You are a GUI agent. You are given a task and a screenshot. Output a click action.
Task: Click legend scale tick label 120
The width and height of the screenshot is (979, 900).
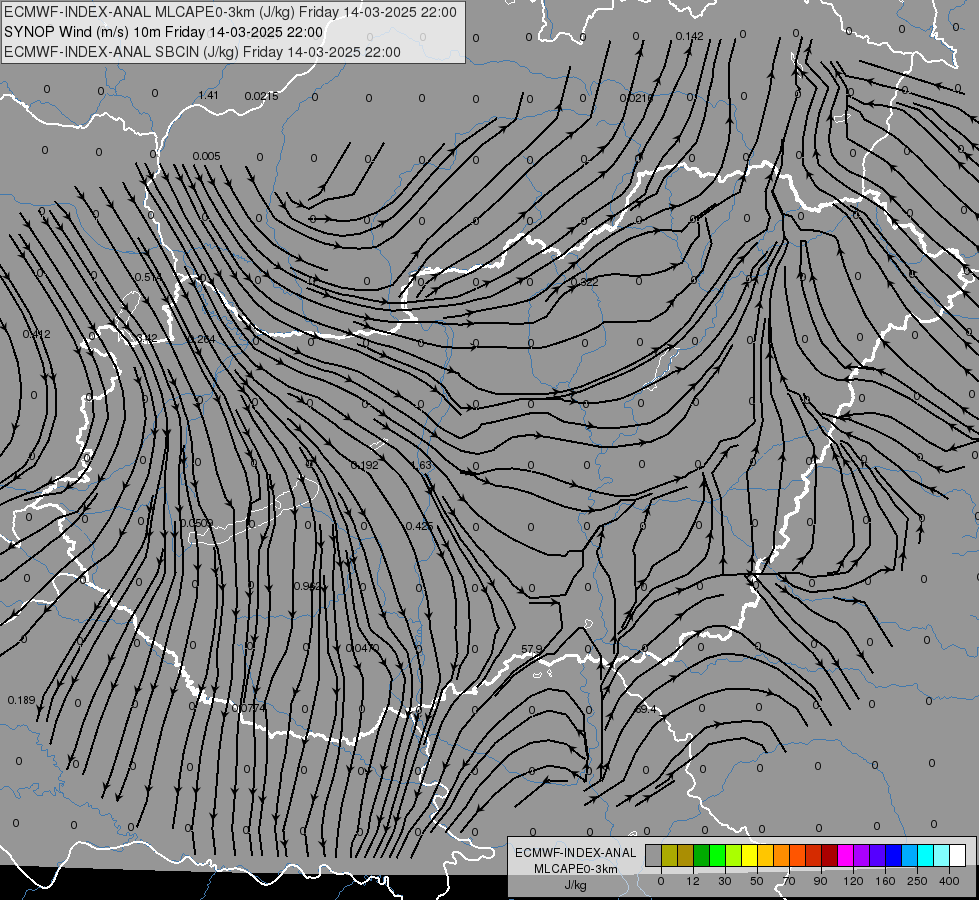pyautogui.click(x=854, y=881)
